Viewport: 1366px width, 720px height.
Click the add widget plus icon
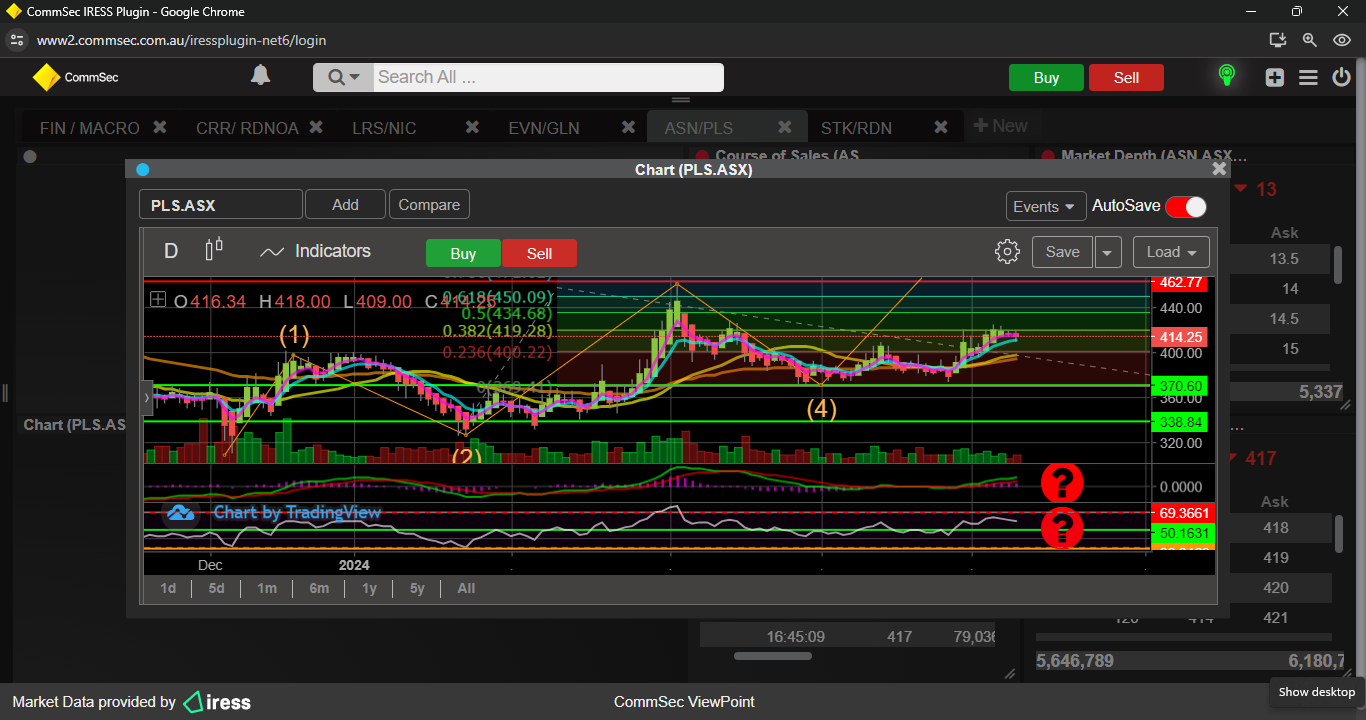(1274, 77)
